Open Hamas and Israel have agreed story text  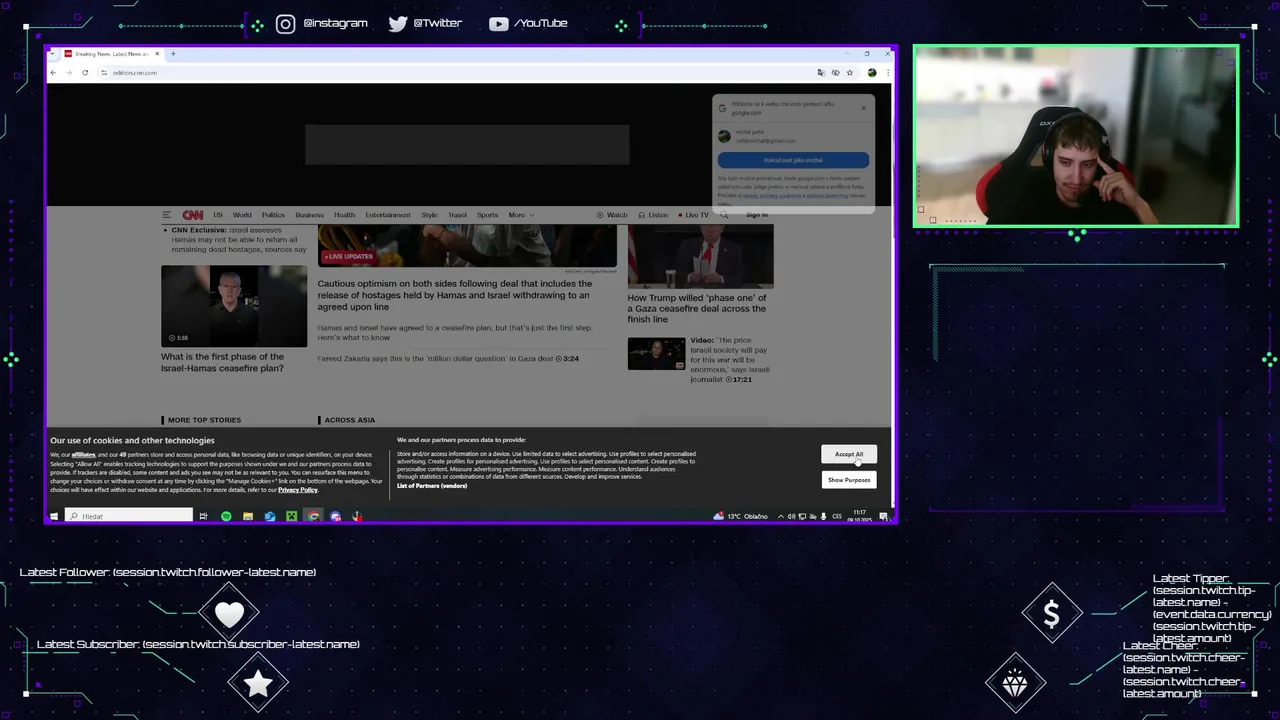point(455,332)
